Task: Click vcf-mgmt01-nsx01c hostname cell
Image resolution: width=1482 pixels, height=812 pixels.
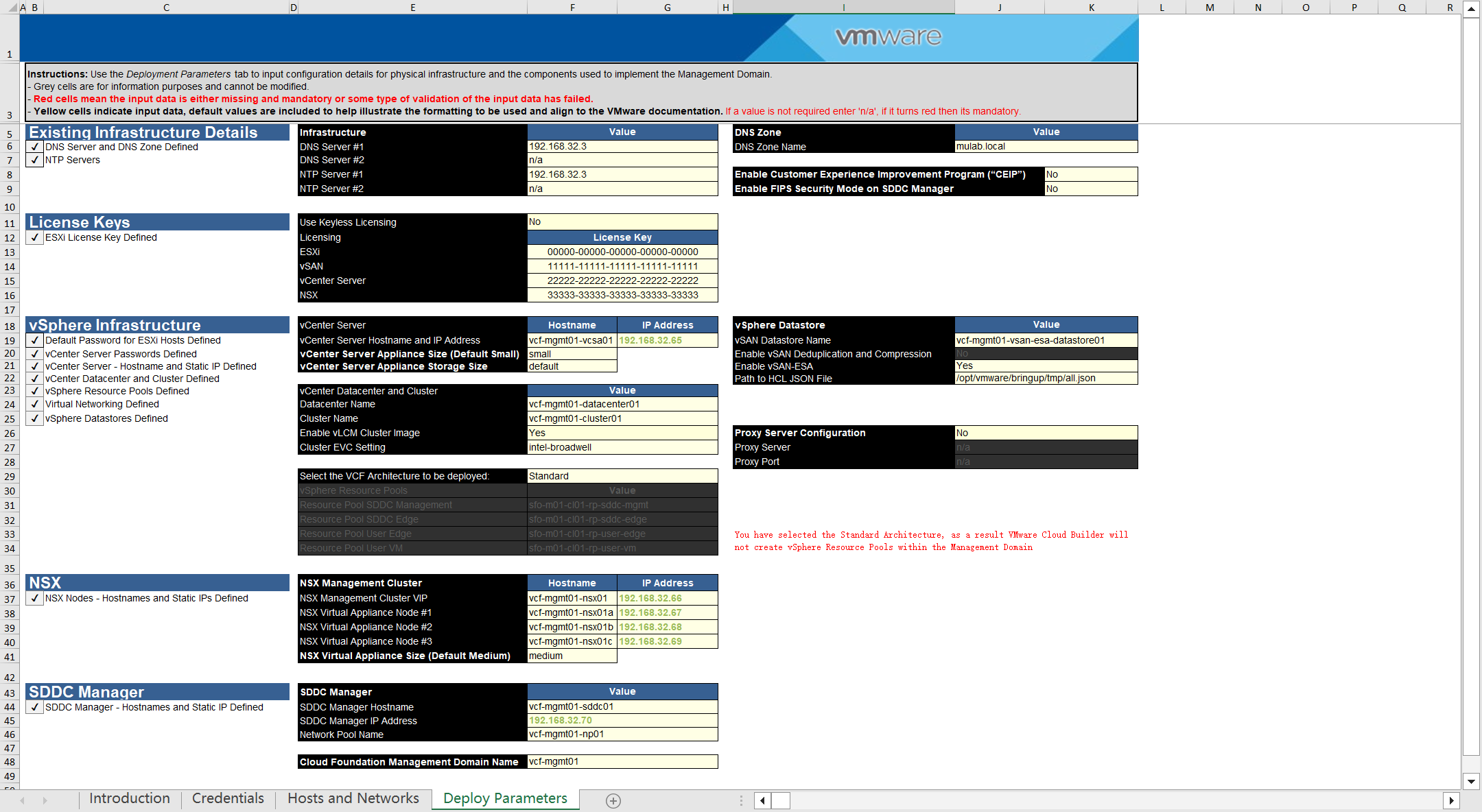Action: click(572, 641)
